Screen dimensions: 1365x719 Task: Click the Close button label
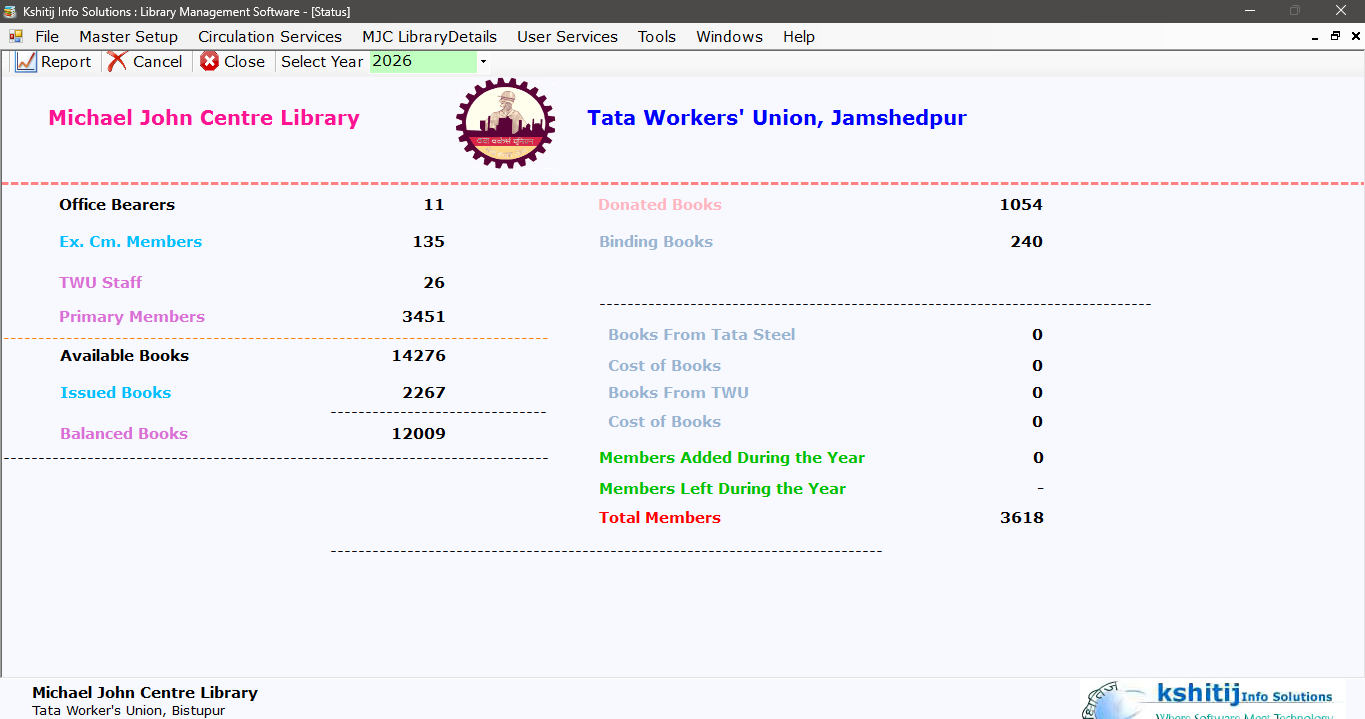245,62
